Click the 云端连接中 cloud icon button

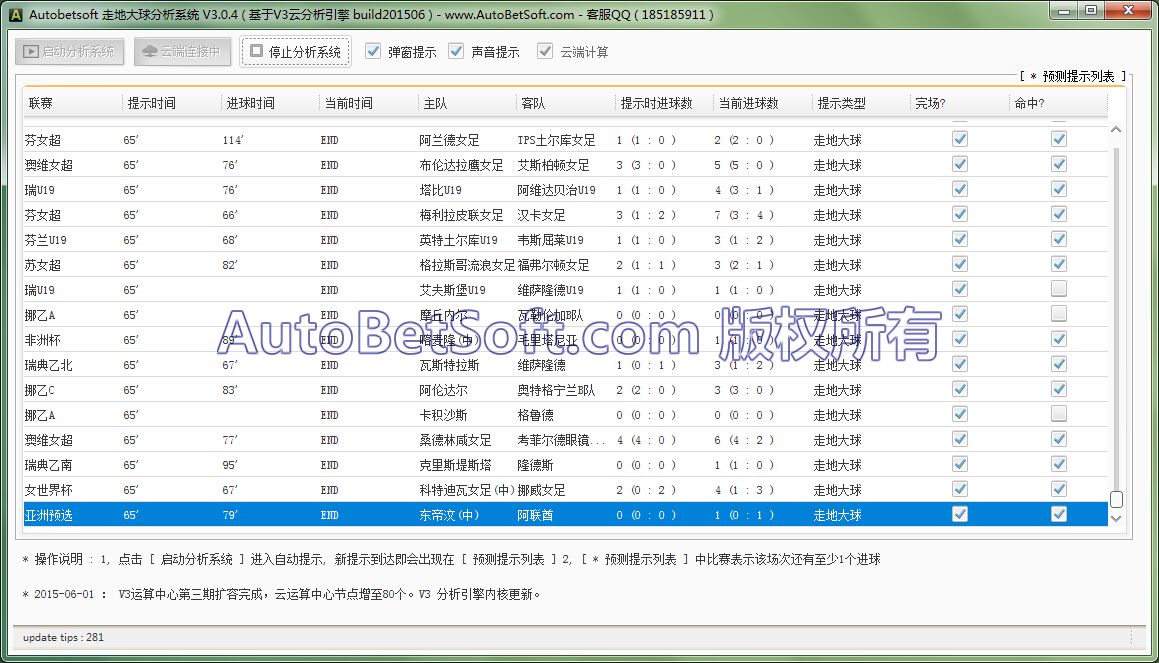(184, 51)
